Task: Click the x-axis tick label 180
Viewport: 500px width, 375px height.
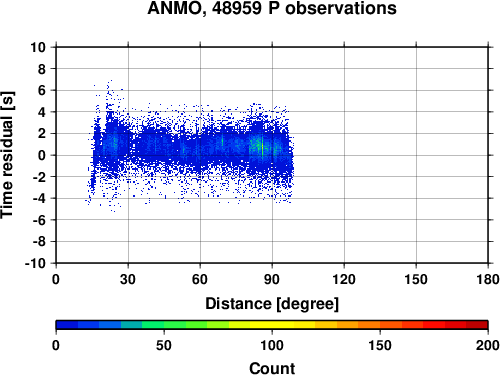Action: point(488,279)
